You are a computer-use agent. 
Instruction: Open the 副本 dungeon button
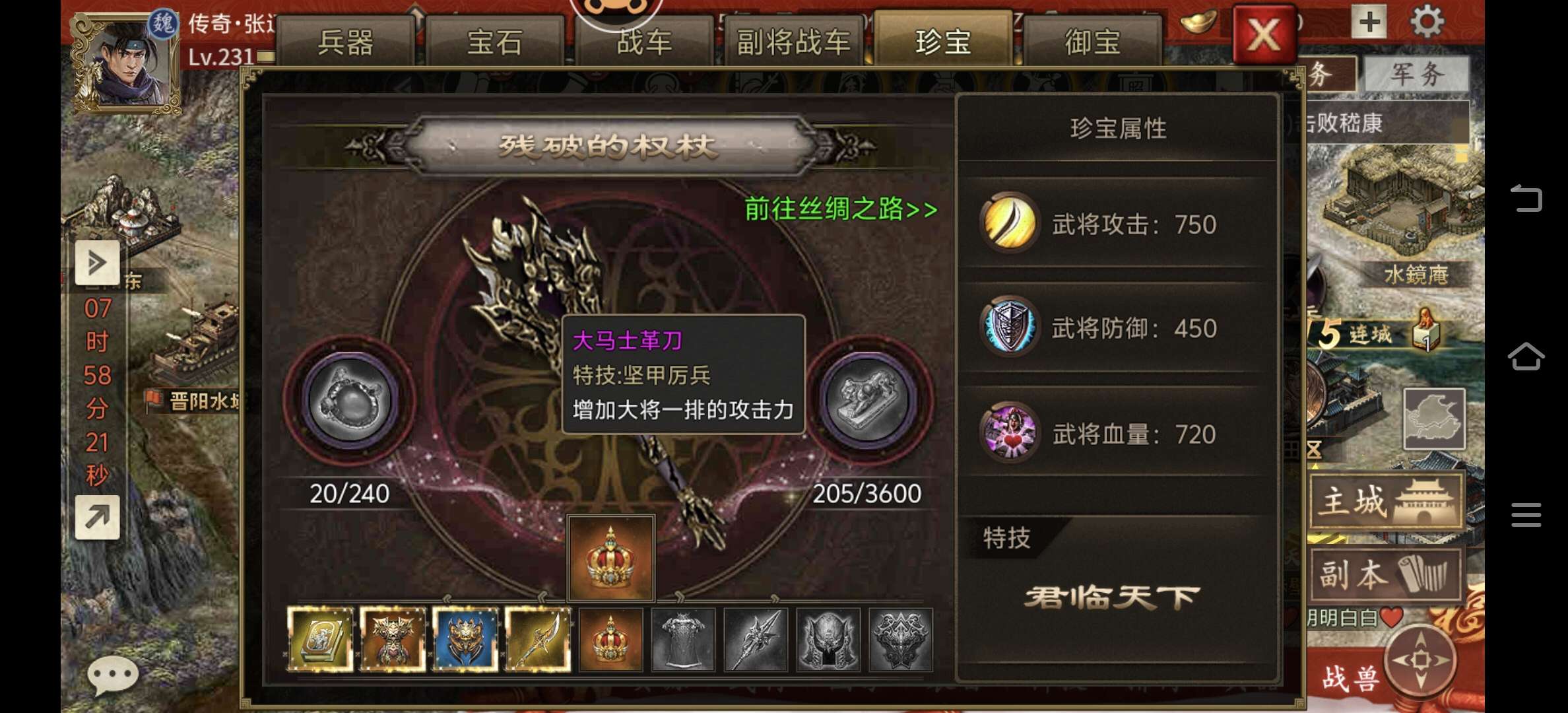(1386, 574)
